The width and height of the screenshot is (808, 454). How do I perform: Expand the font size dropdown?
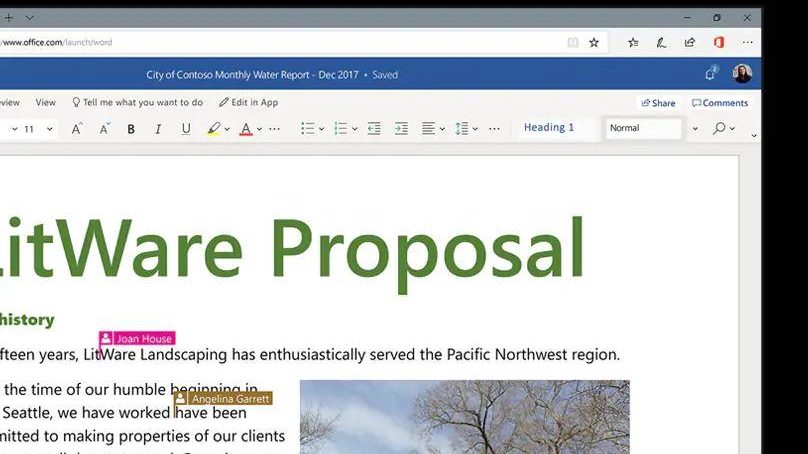(x=49, y=129)
